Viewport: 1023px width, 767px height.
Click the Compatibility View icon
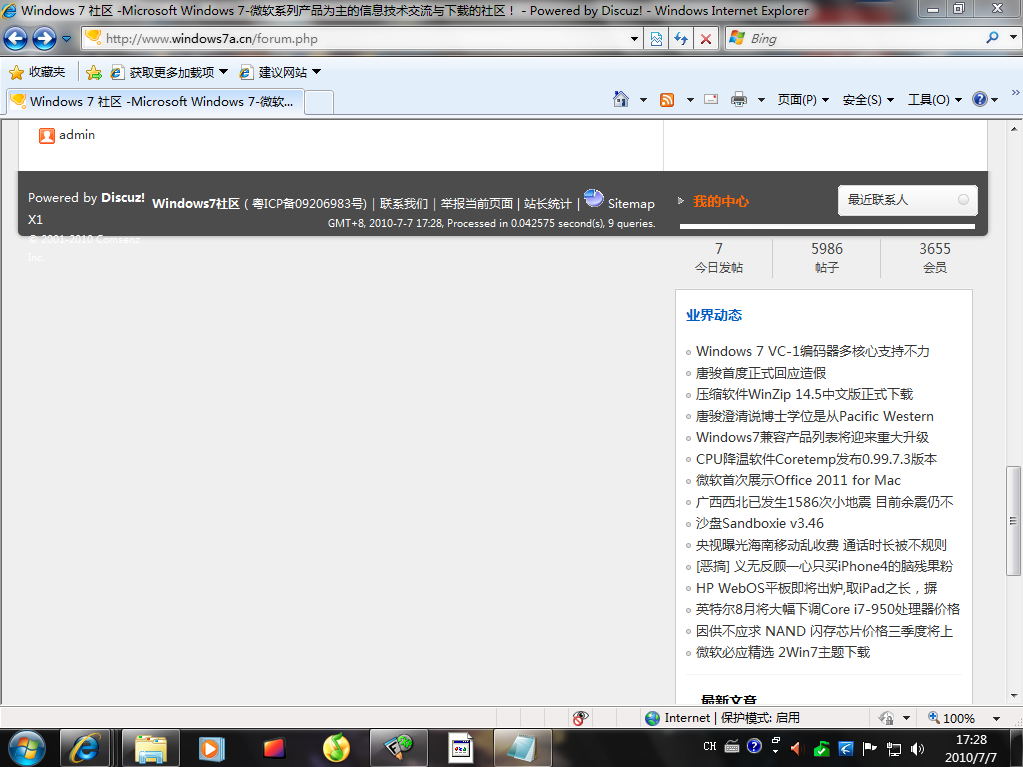click(x=656, y=38)
